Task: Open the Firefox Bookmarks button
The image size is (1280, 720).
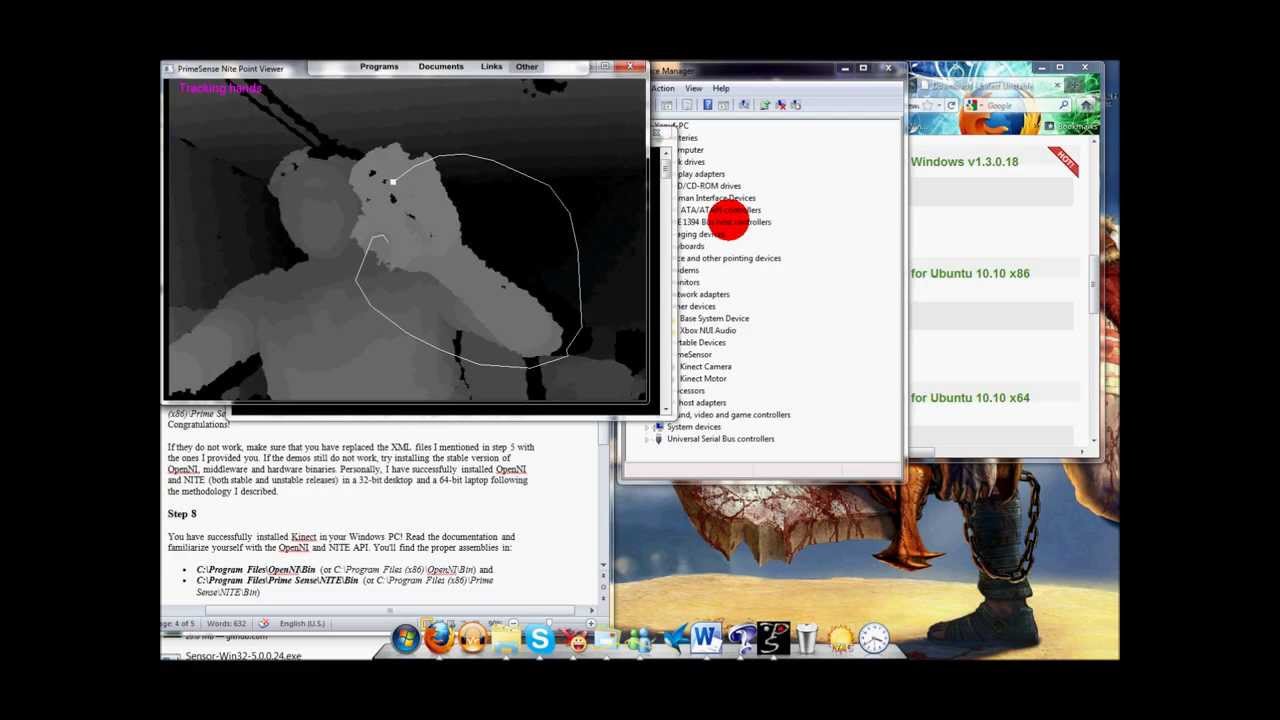Action: (1071, 126)
